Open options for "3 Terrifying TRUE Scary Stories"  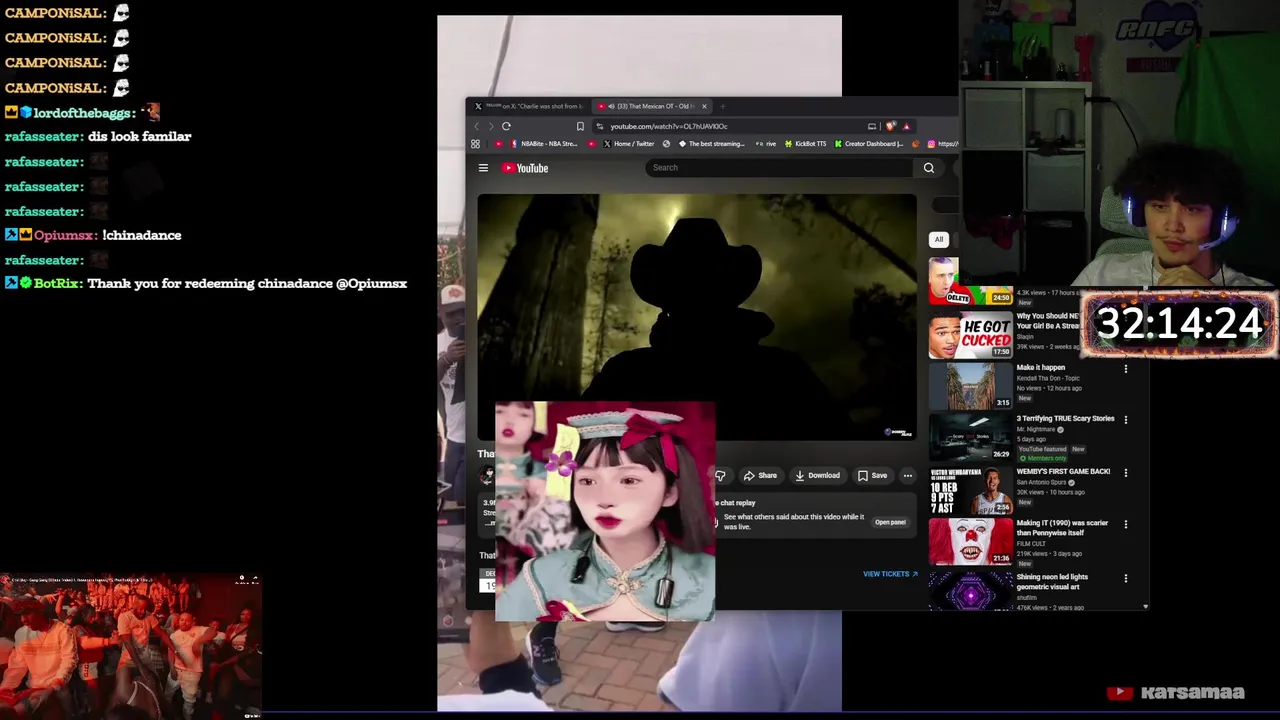coord(1126,420)
